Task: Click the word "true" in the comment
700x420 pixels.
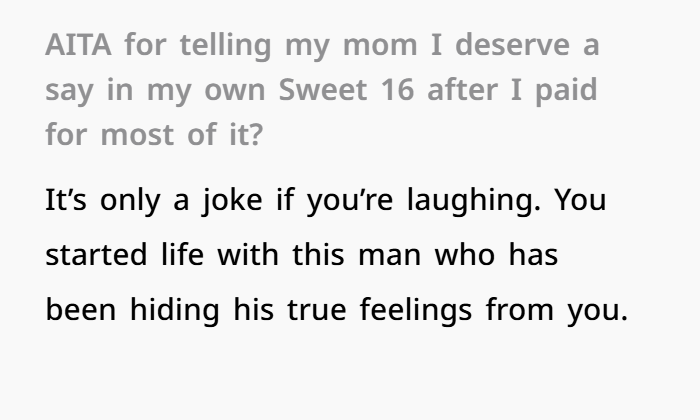Action: 317,310
